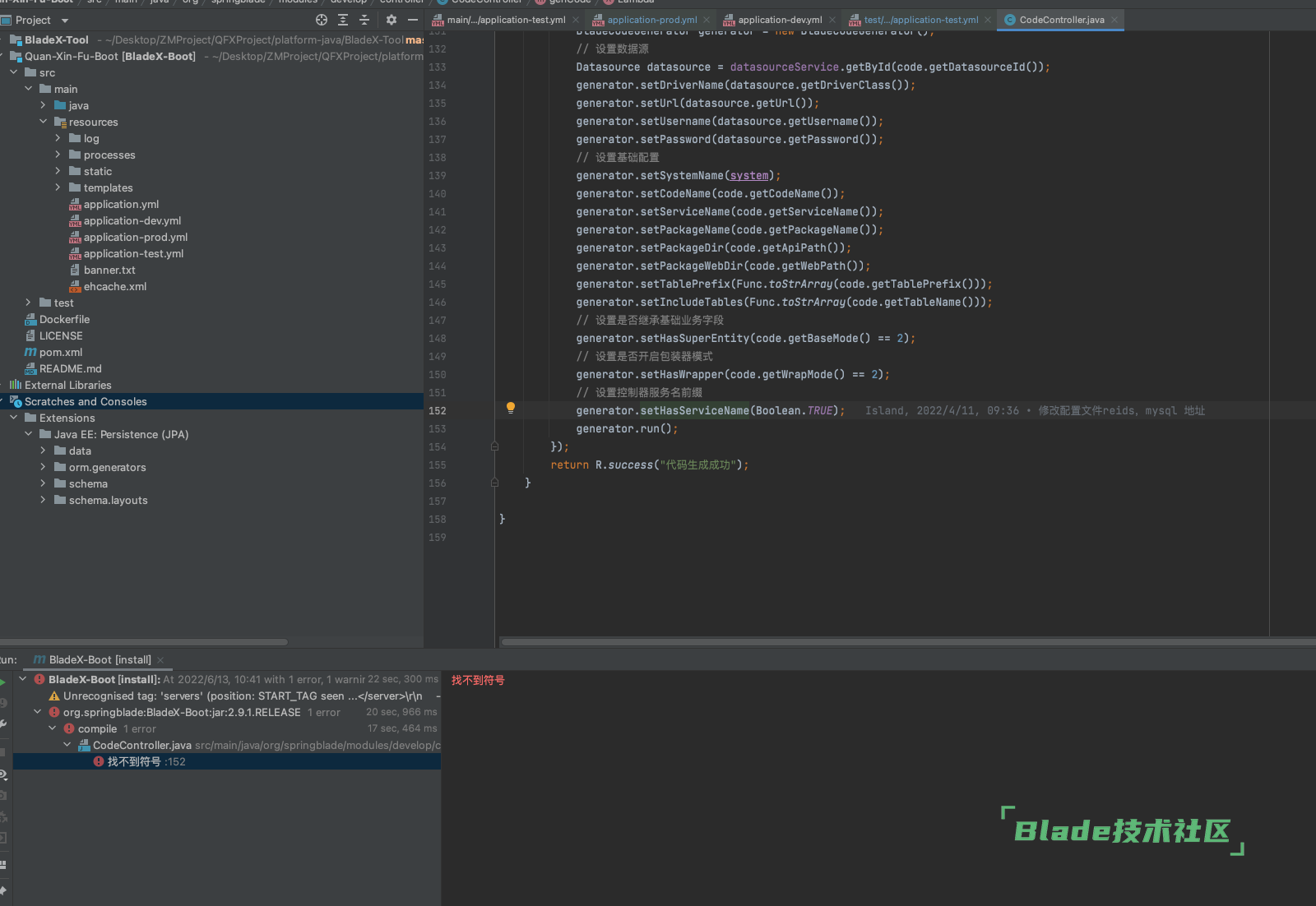Open the Project view dropdown

click(65, 21)
